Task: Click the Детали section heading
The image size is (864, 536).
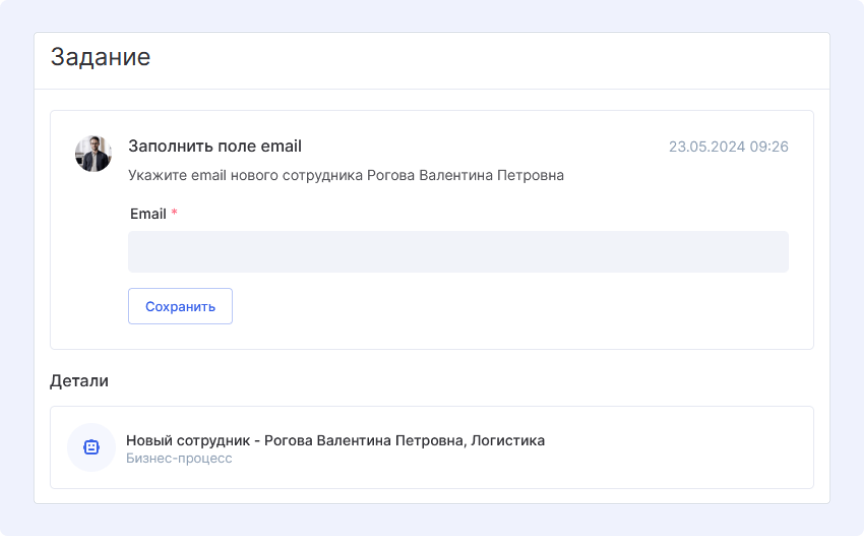Action: pos(79,381)
